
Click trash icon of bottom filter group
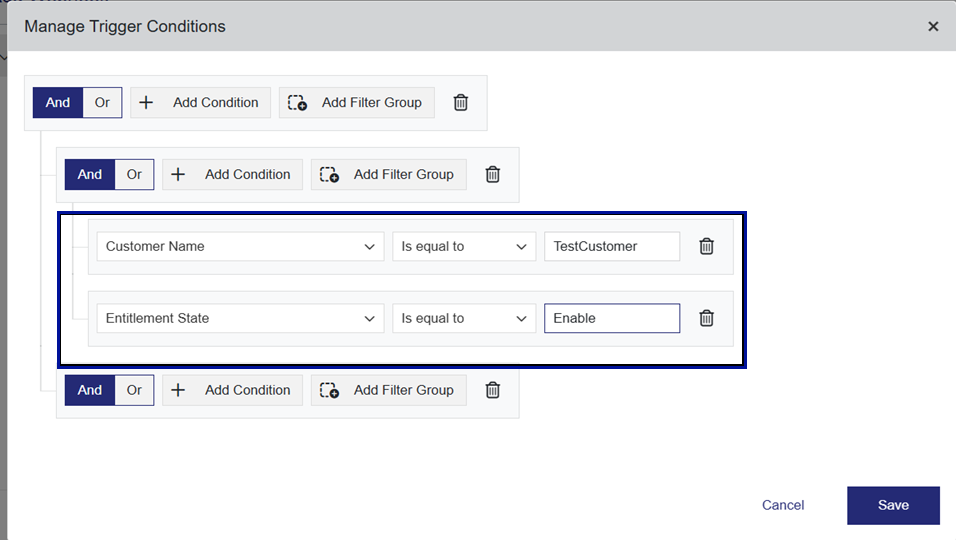coord(492,390)
